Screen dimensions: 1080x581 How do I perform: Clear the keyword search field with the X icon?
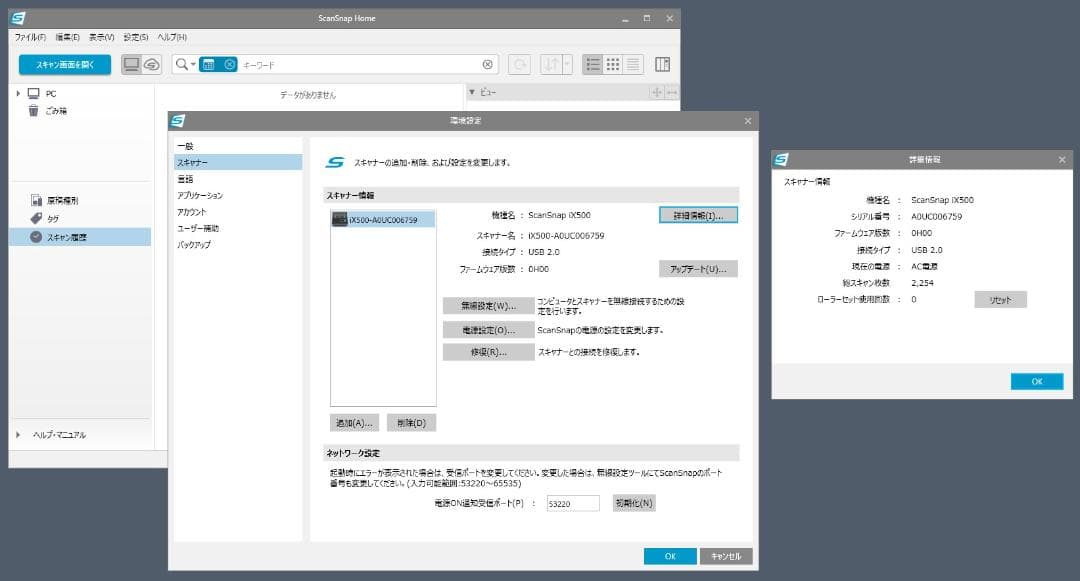488,64
